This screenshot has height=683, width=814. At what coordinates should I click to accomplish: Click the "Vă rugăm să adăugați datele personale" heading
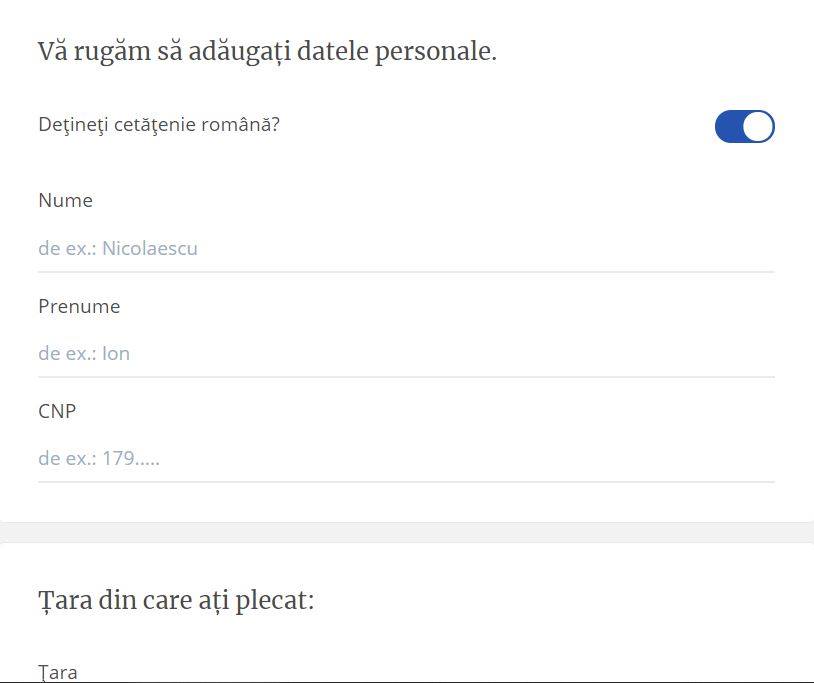click(267, 51)
